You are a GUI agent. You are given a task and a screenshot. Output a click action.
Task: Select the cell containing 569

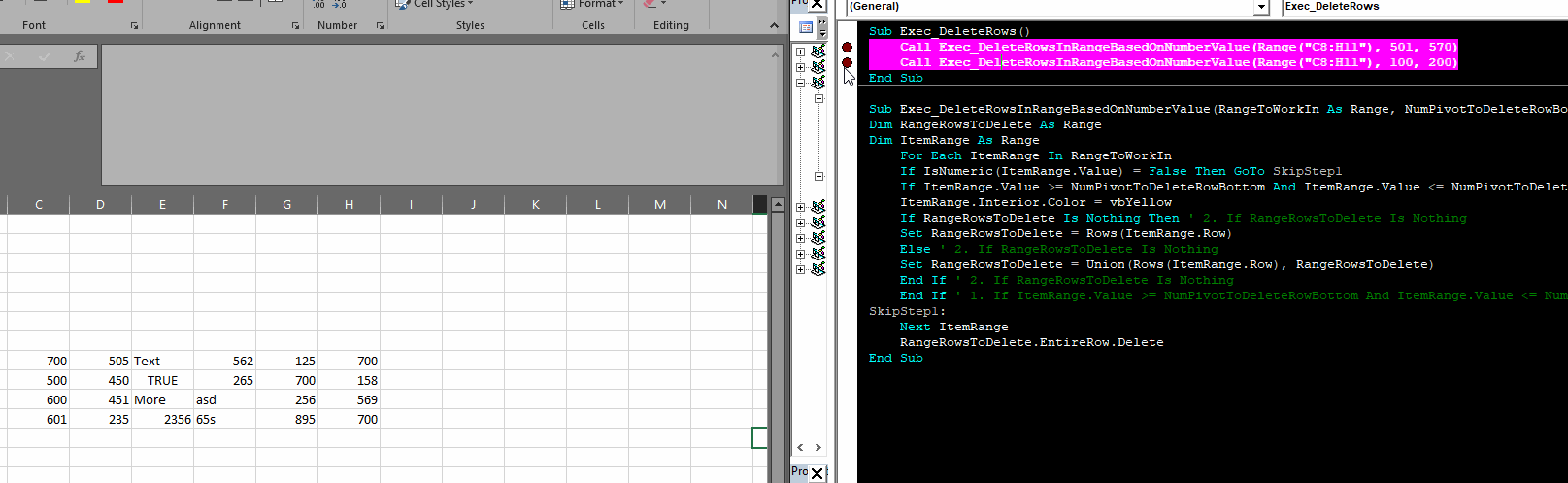pyautogui.click(x=350, y=399)
